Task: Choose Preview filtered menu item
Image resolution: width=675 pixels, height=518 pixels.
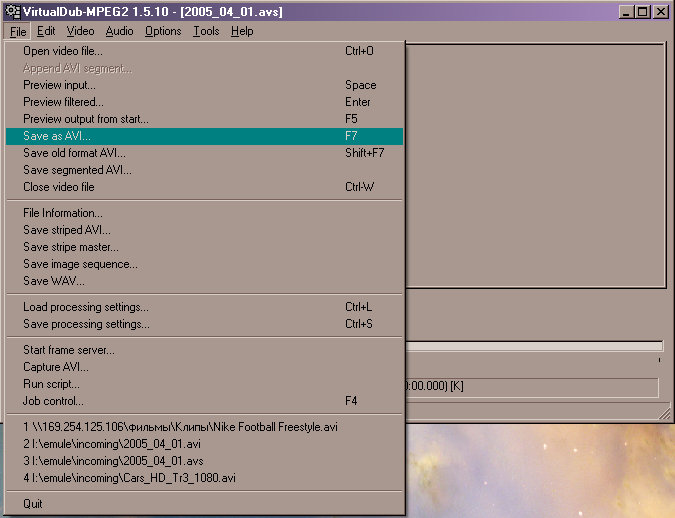Action: coord(63,102)
